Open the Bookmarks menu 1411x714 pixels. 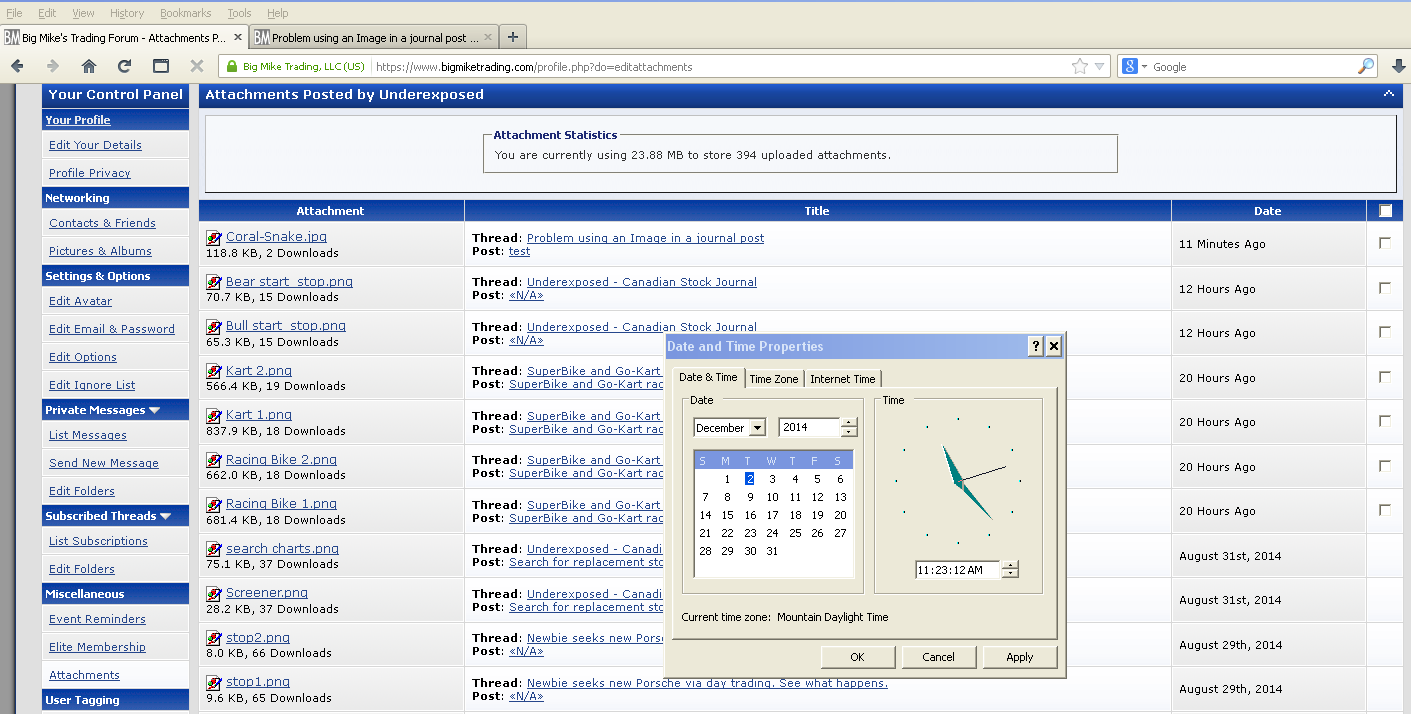[186, 13]
